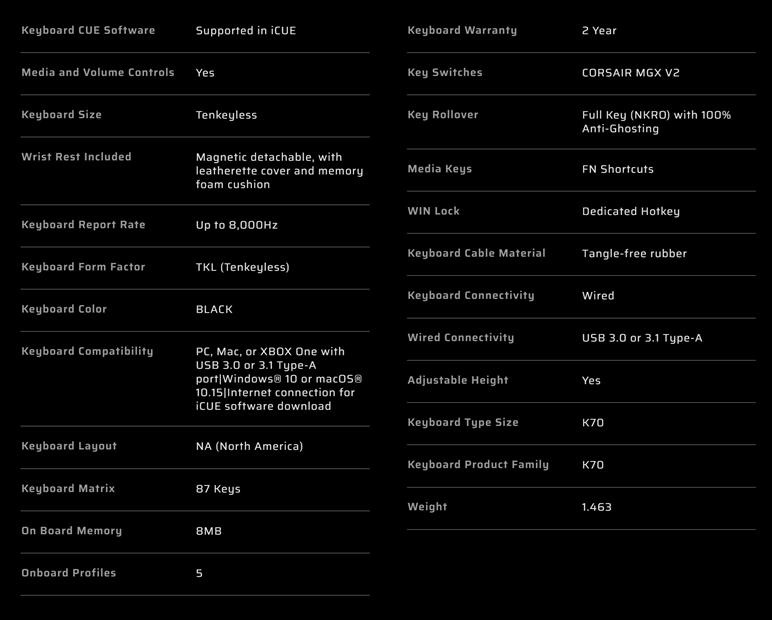Click the Up to 8,000Hz report rate
Screen dimensions: 772x620
[x=236, y=225]
